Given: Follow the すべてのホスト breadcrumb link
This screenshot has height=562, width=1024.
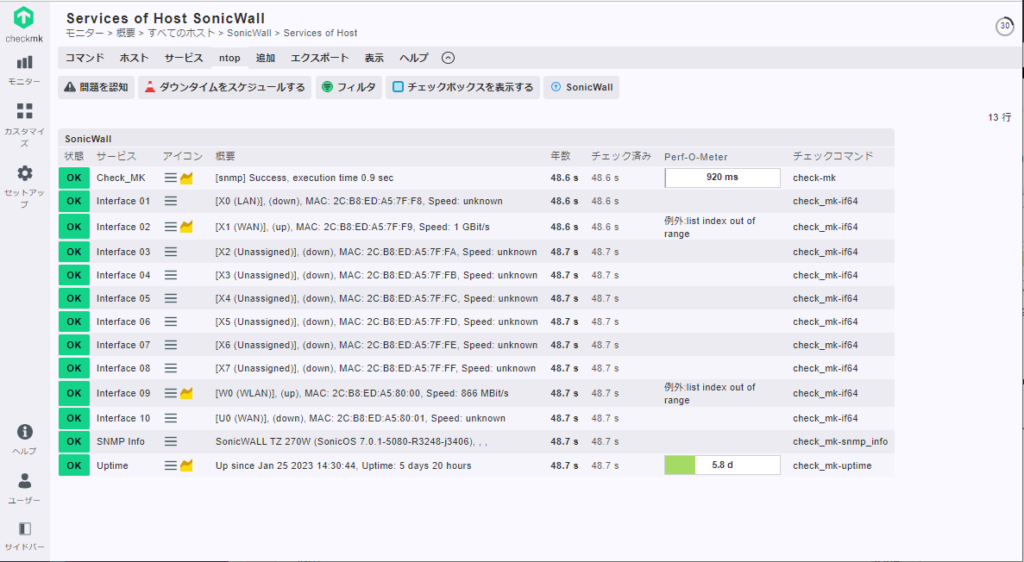Looking at the screenshot, I should pyautogui.click(x=183, y=33).
